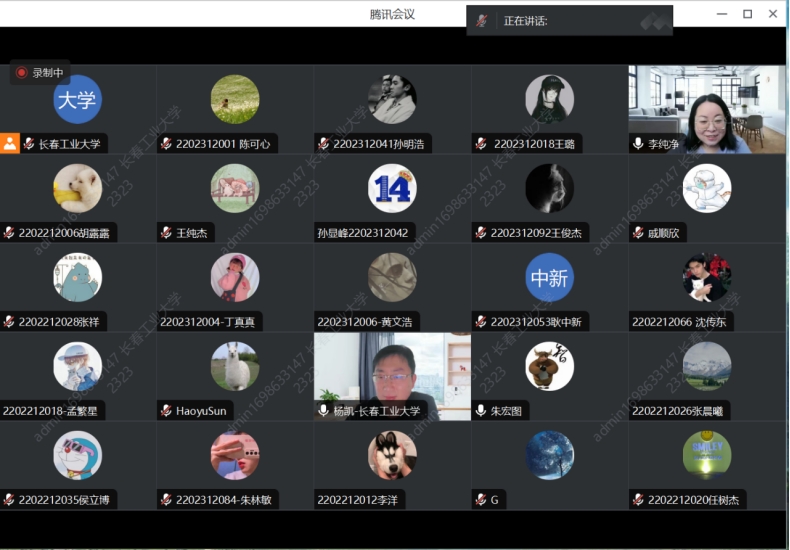This screenshot has width=790, height=550.
Task: Click muted mic icon next to HaoyuSun
Action: point(166,411)
